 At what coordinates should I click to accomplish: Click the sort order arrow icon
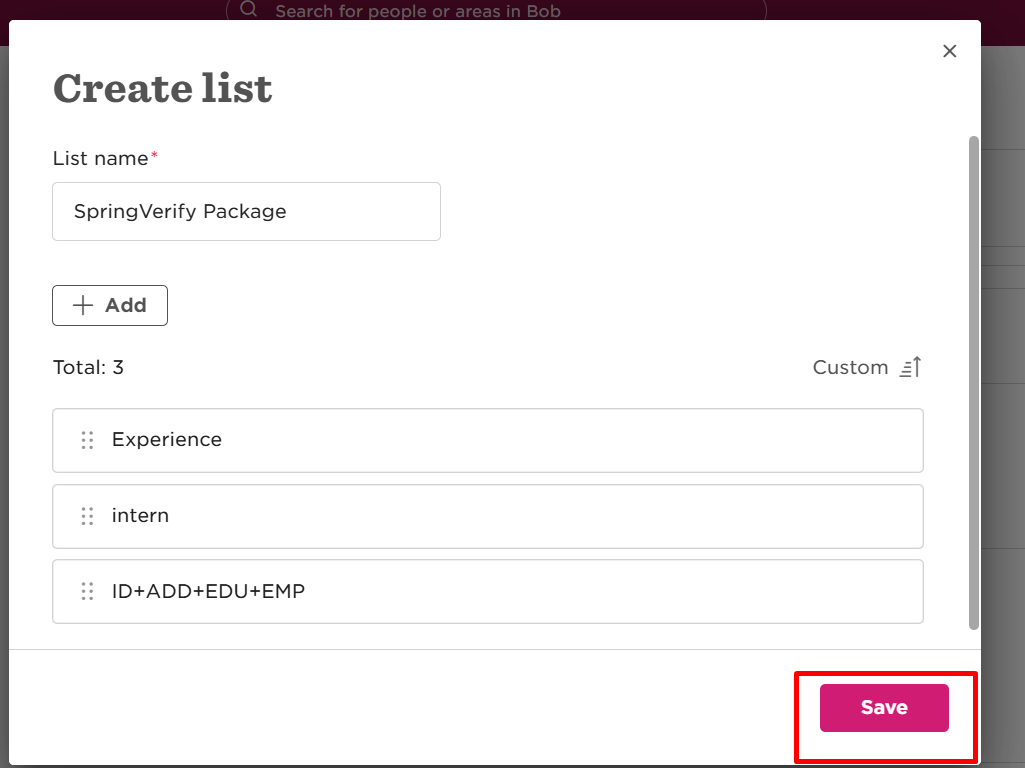tap(911, 367)
